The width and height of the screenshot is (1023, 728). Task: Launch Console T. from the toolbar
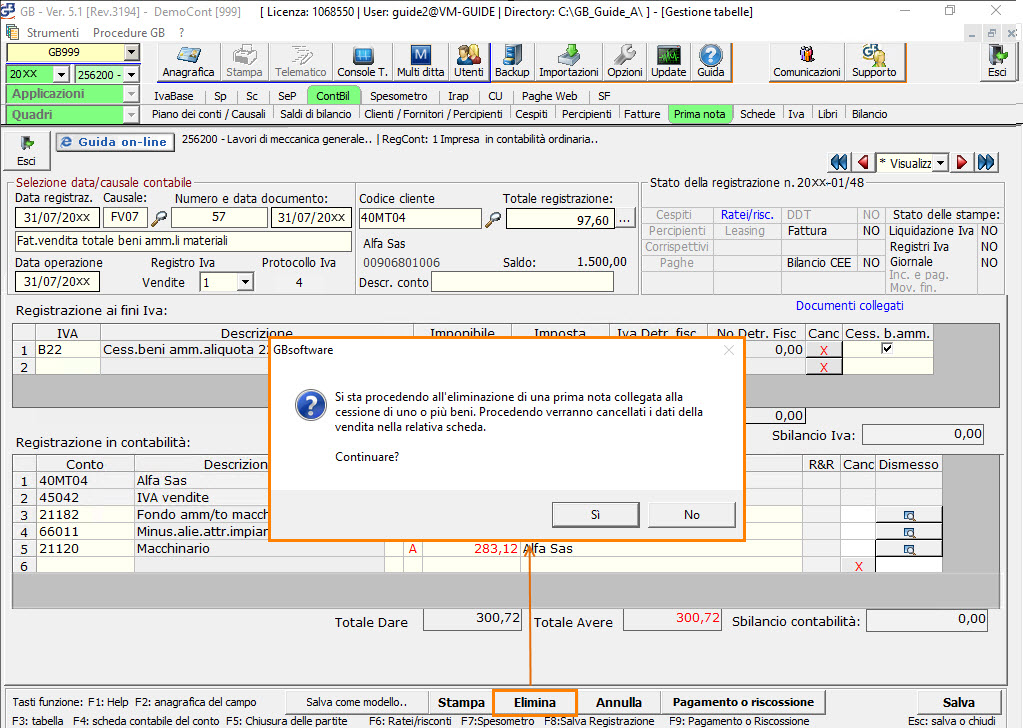pos(362,62)
